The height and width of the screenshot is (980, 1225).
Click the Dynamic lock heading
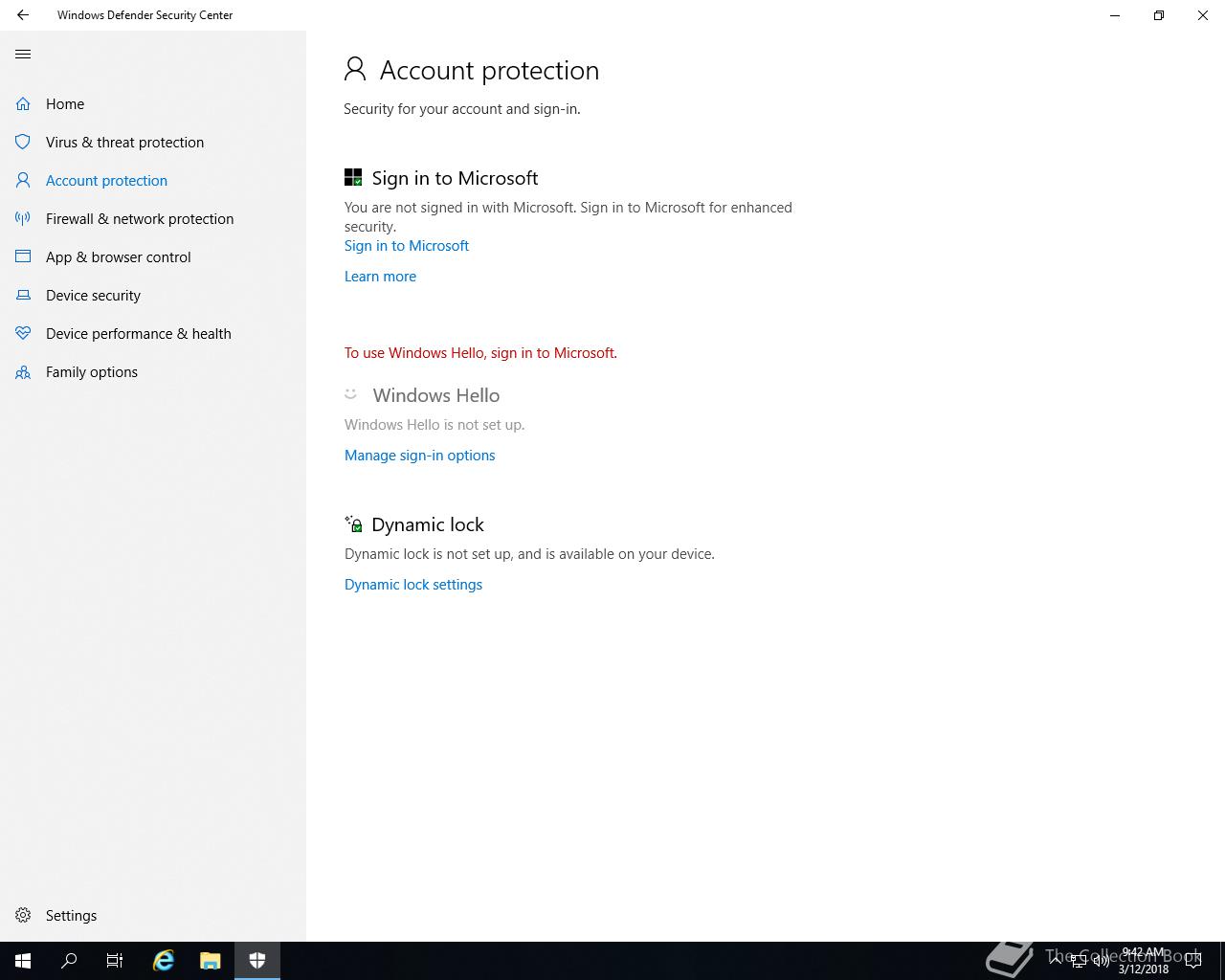tap(428, 524)
